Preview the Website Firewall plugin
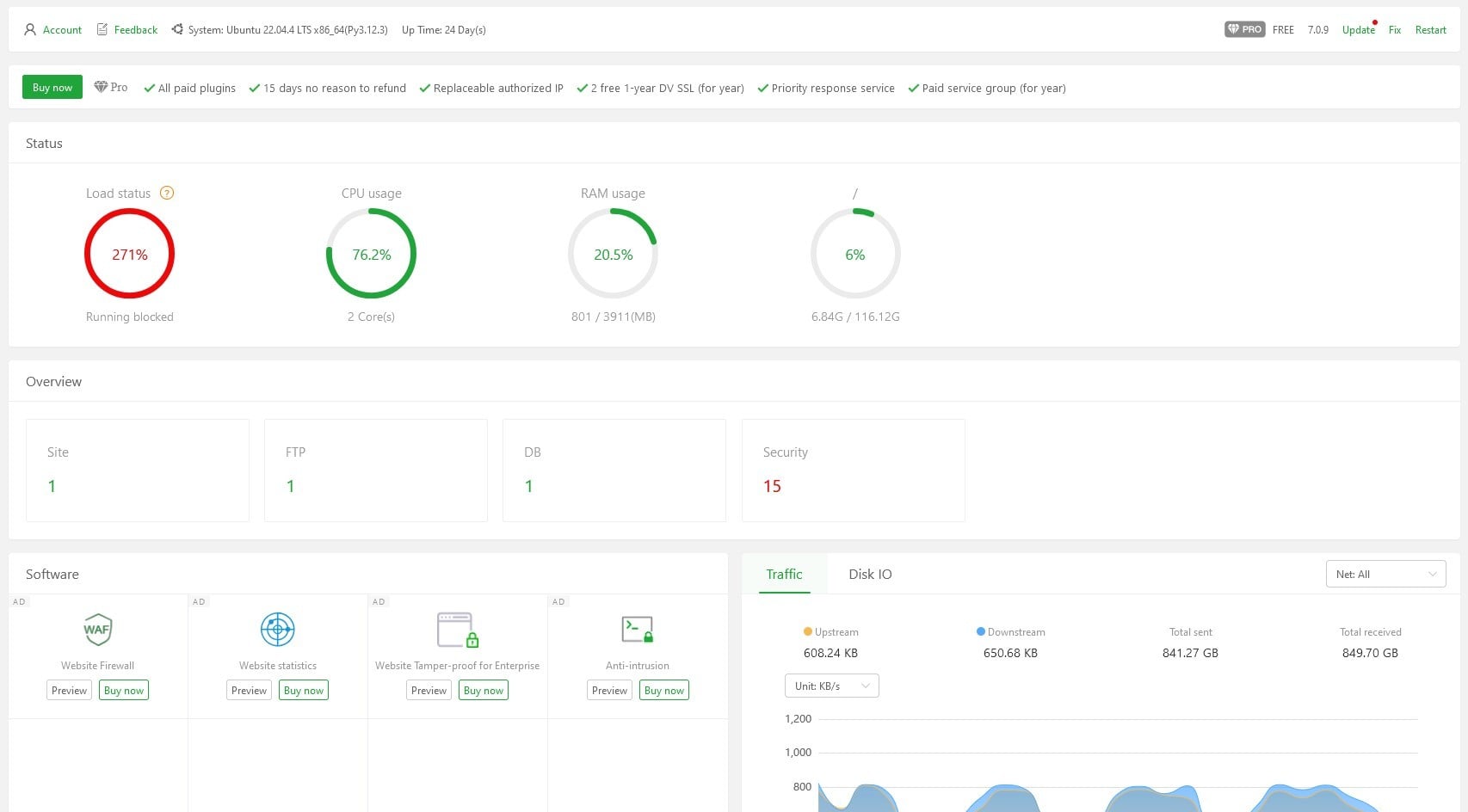This screenshot has height=812, width=1468. tap(69, 690)
